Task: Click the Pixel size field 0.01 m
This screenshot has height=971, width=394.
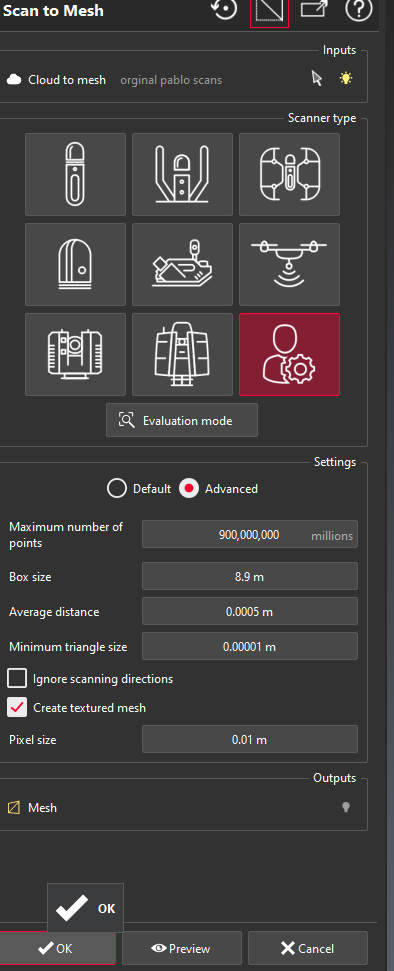Action: tap(250, 739)
